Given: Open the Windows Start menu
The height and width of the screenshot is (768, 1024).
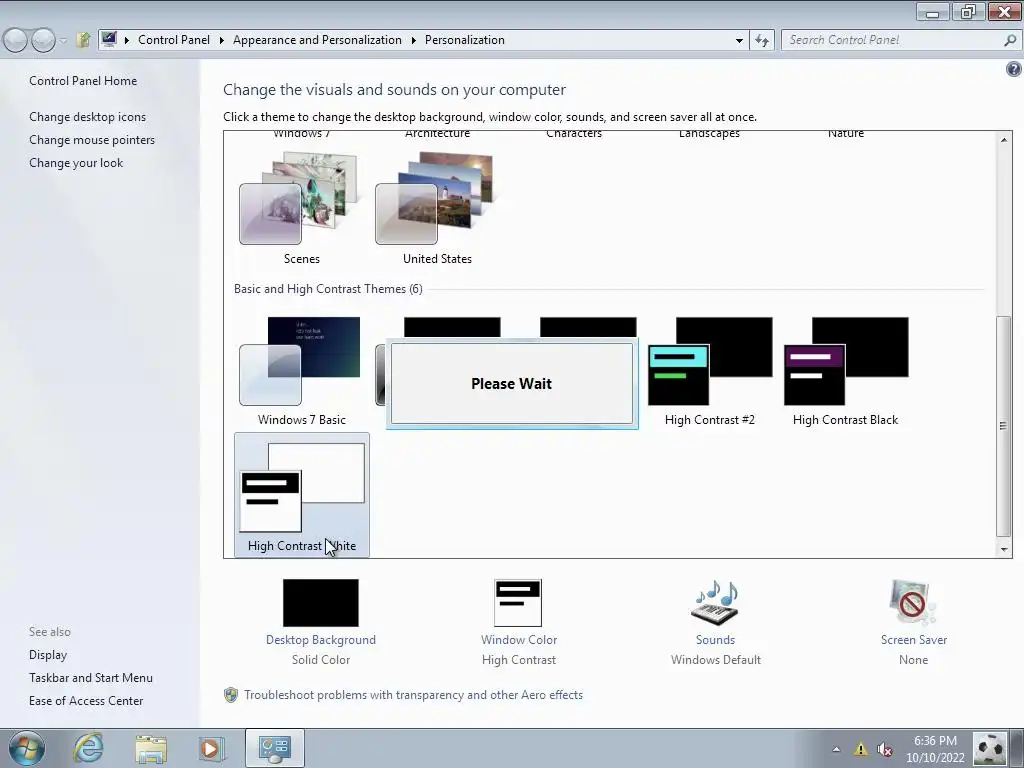Looking at the screenshot, I should 27,748.
